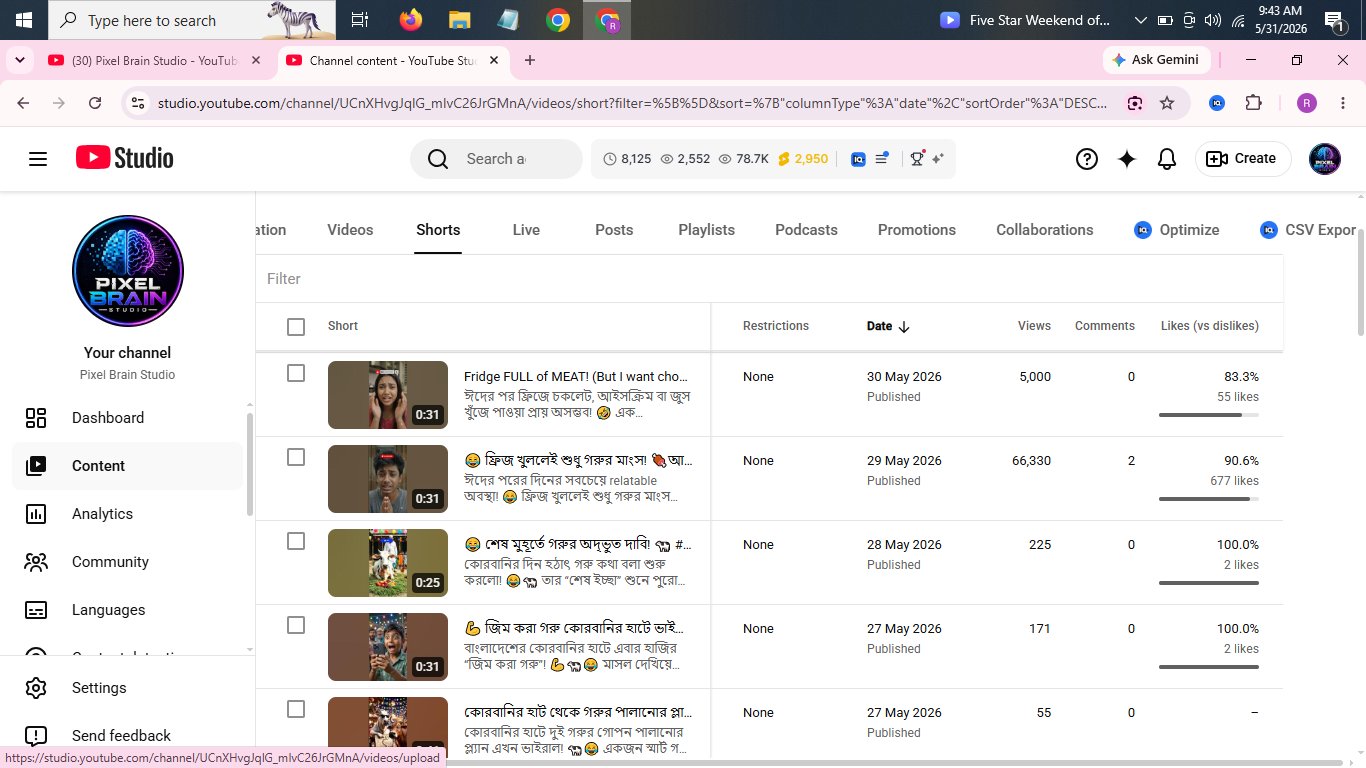Viewport: 1366px width, 768px height.
Task: Open File Explorer from the taskbar
Action: point(459,20)
